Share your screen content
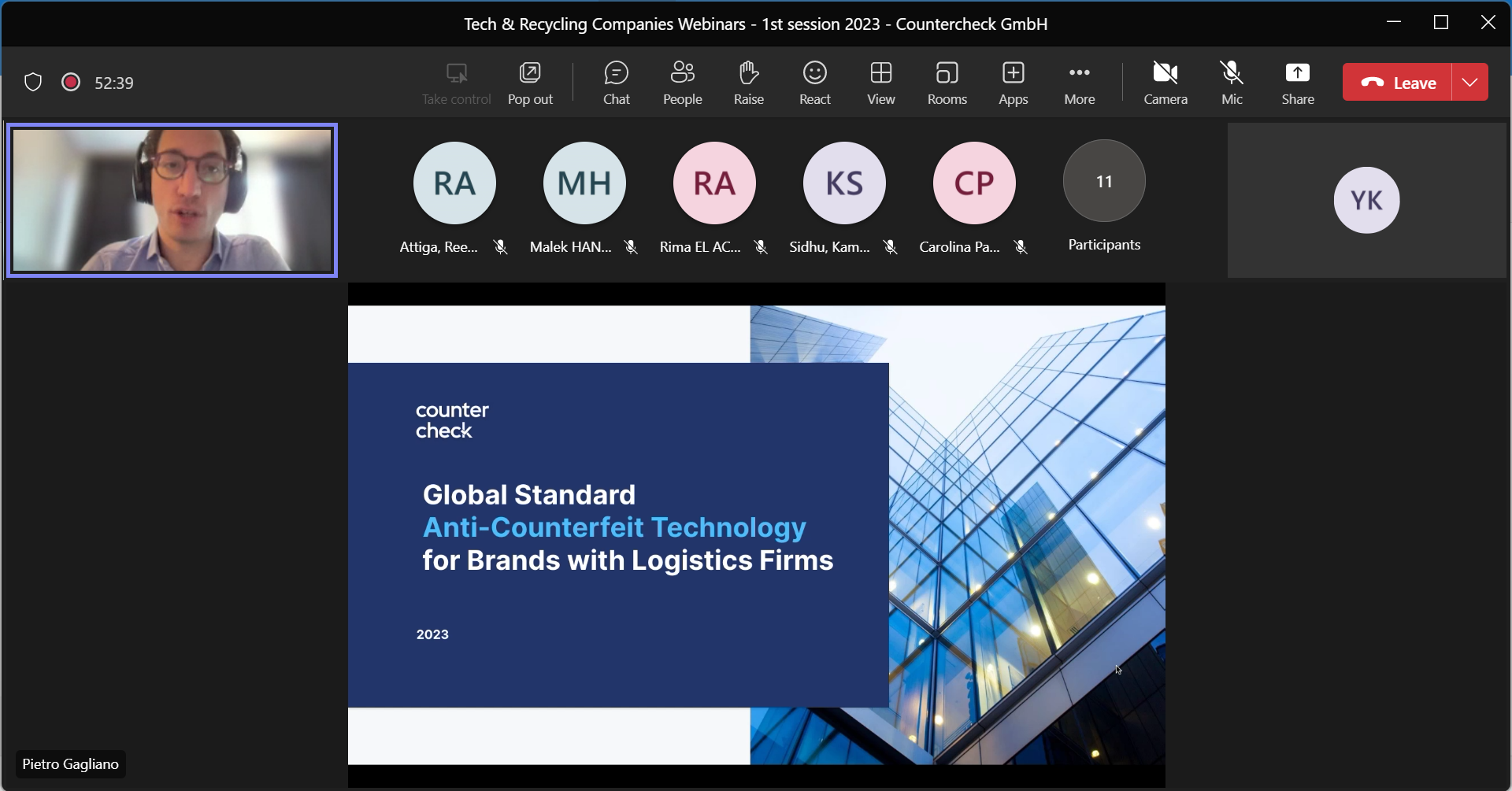This screenshot has width=1512, height=791. 1297,83
